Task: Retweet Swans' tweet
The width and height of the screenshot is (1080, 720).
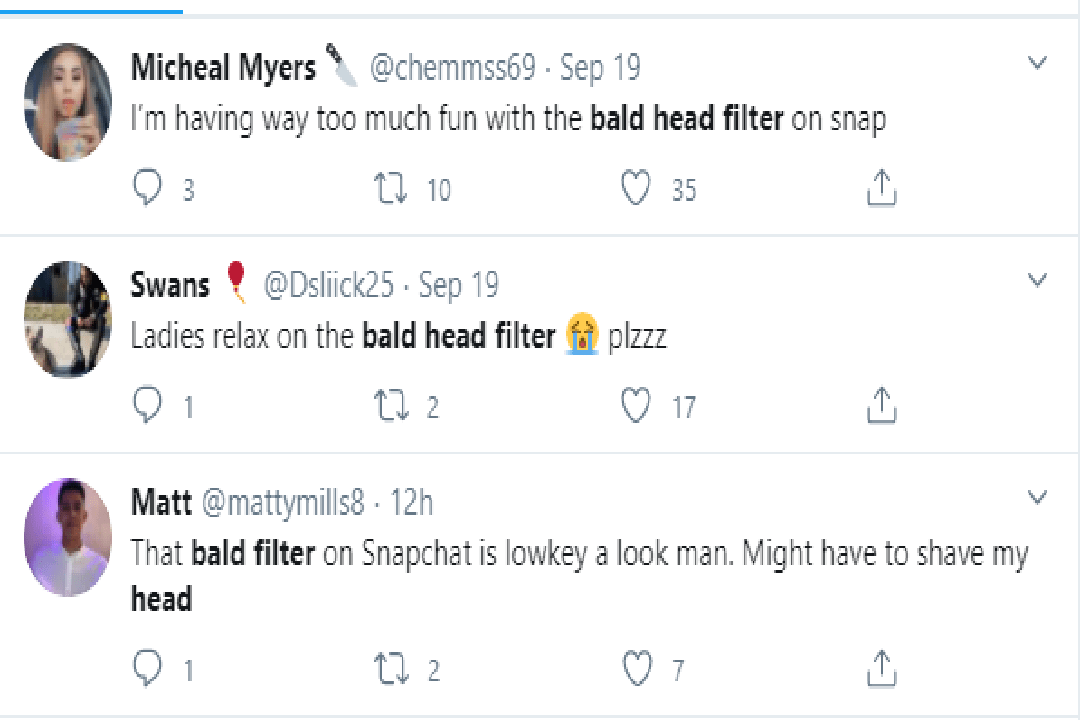Action: pyautogui.click(x=389, y=406)
